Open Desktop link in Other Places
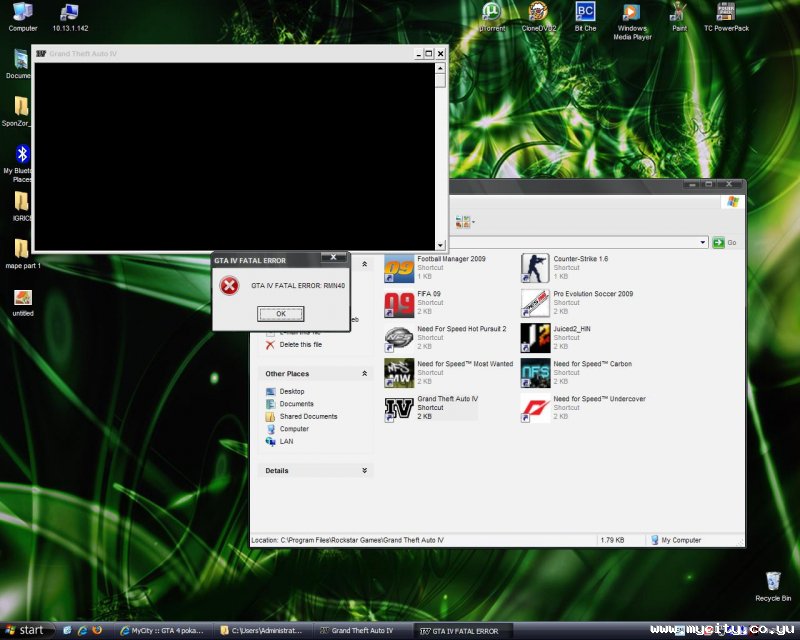 click(x=292, y=392)
